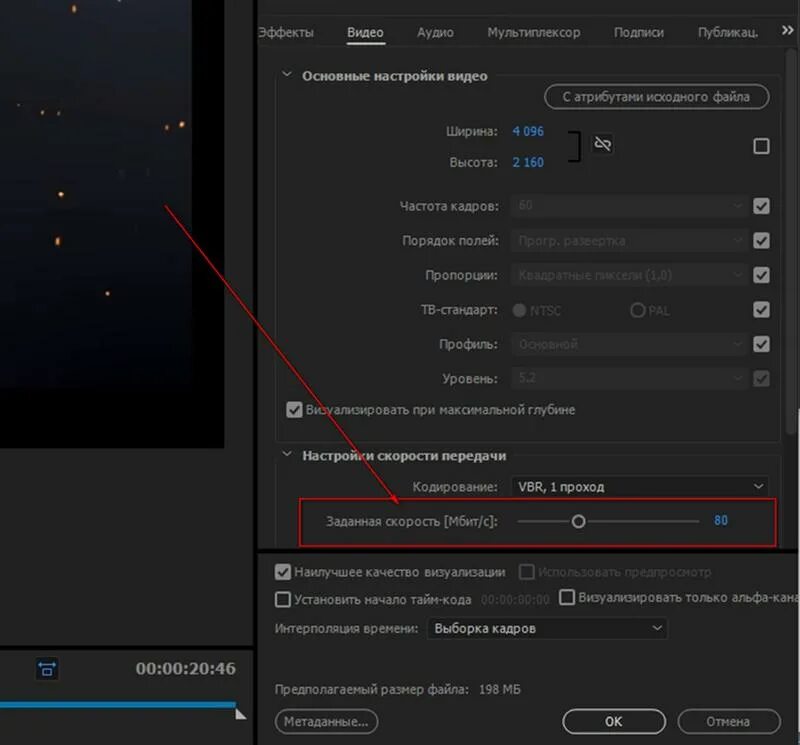
Task: Open the Кодирование VBR, 1 проход dropdown
Action: 640,486
